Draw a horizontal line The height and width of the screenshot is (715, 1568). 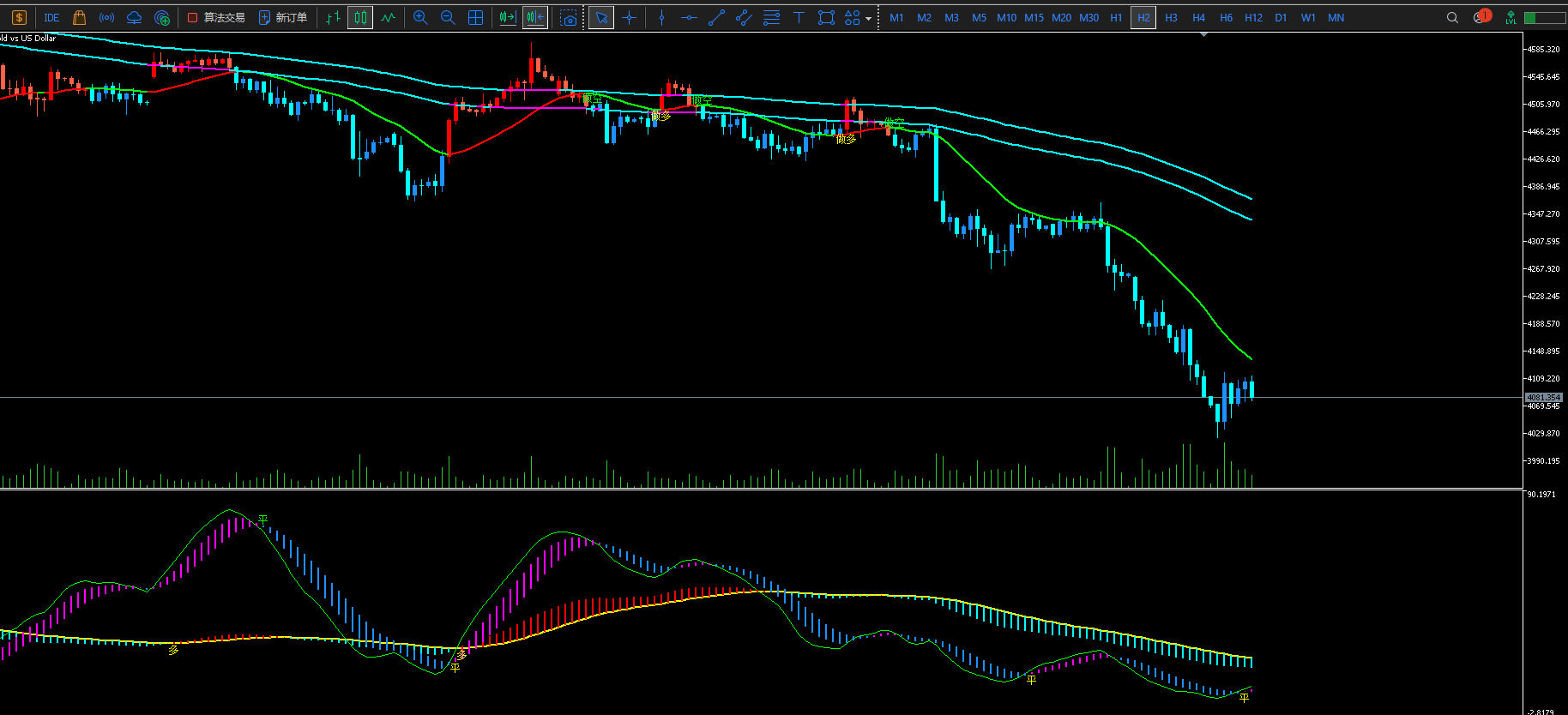click(x=689, y=17)
